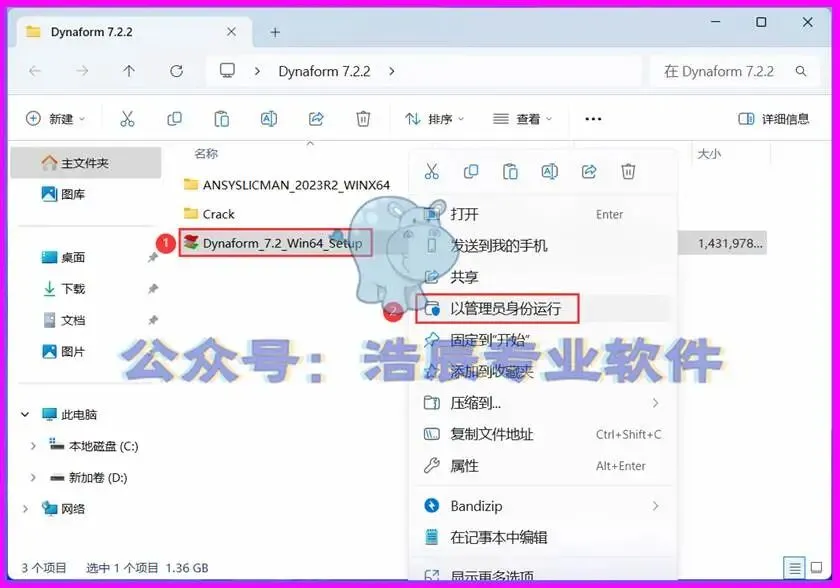
Task: Go forward with the right arrow
Action: (x=81, y=71)
